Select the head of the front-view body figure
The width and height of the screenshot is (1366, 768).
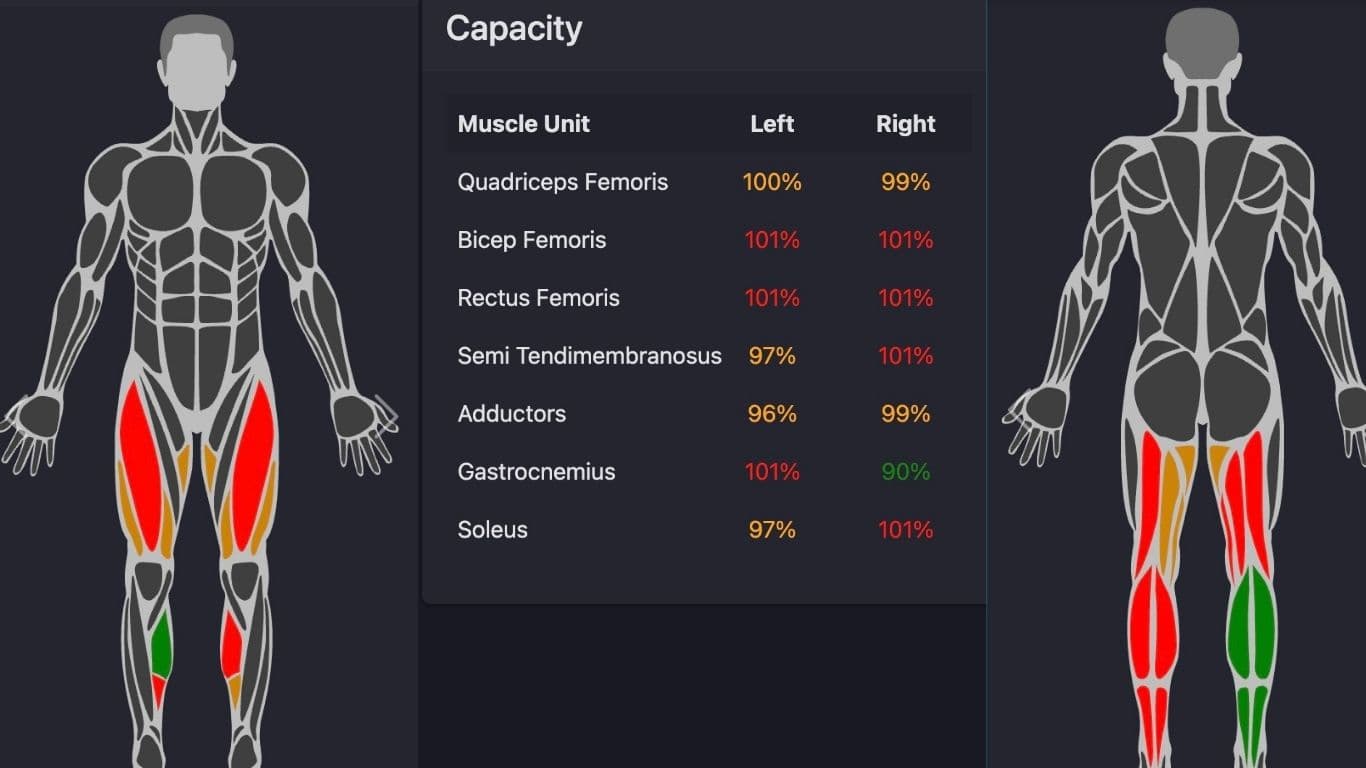pos(197,62)
